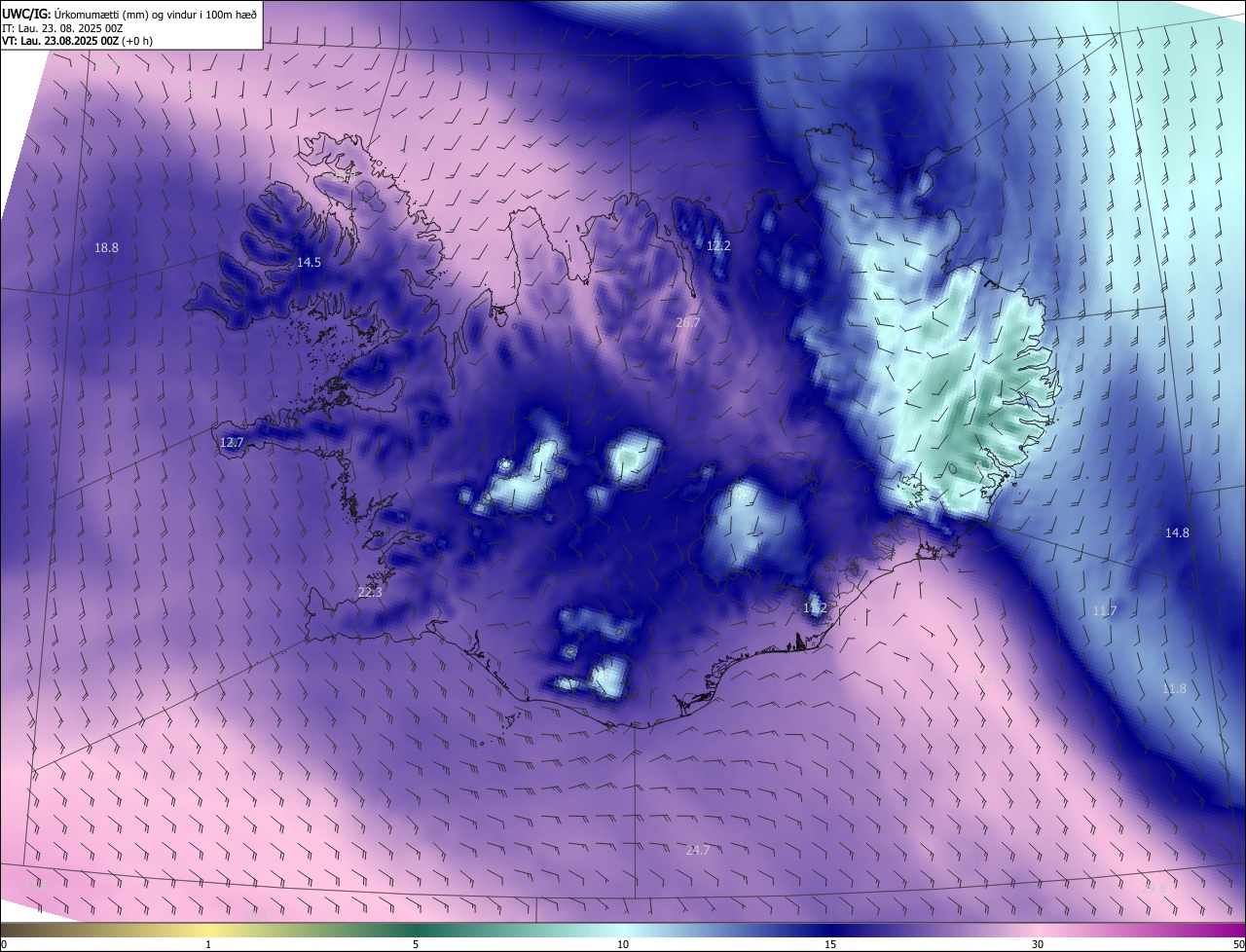The image size is (1246, 952).
Task: Click the '0' label on the color scale
Action: point(4,944)
